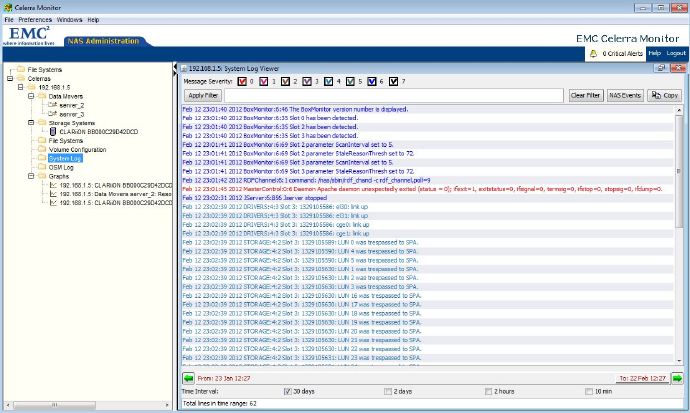Uncheck the 30 days time interval
The width and height of the screenshot is (690, 413).
[x=288, y=391]
